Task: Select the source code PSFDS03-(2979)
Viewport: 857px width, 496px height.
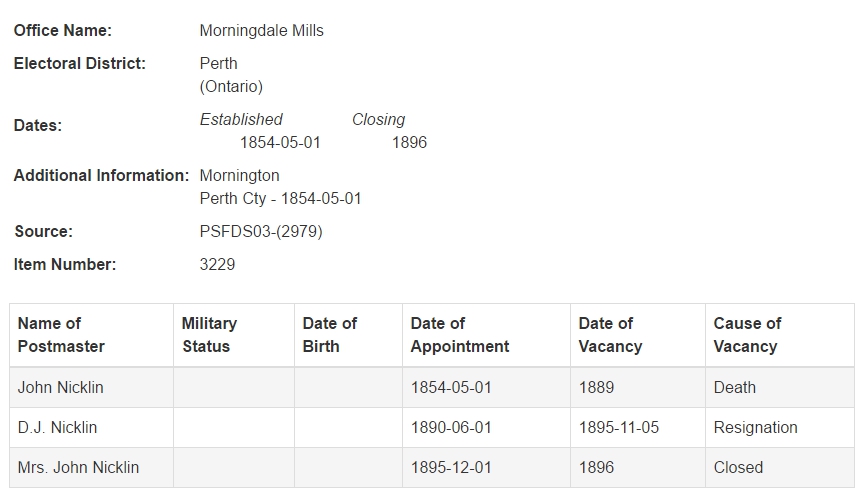Action: (x=261, y=232)
